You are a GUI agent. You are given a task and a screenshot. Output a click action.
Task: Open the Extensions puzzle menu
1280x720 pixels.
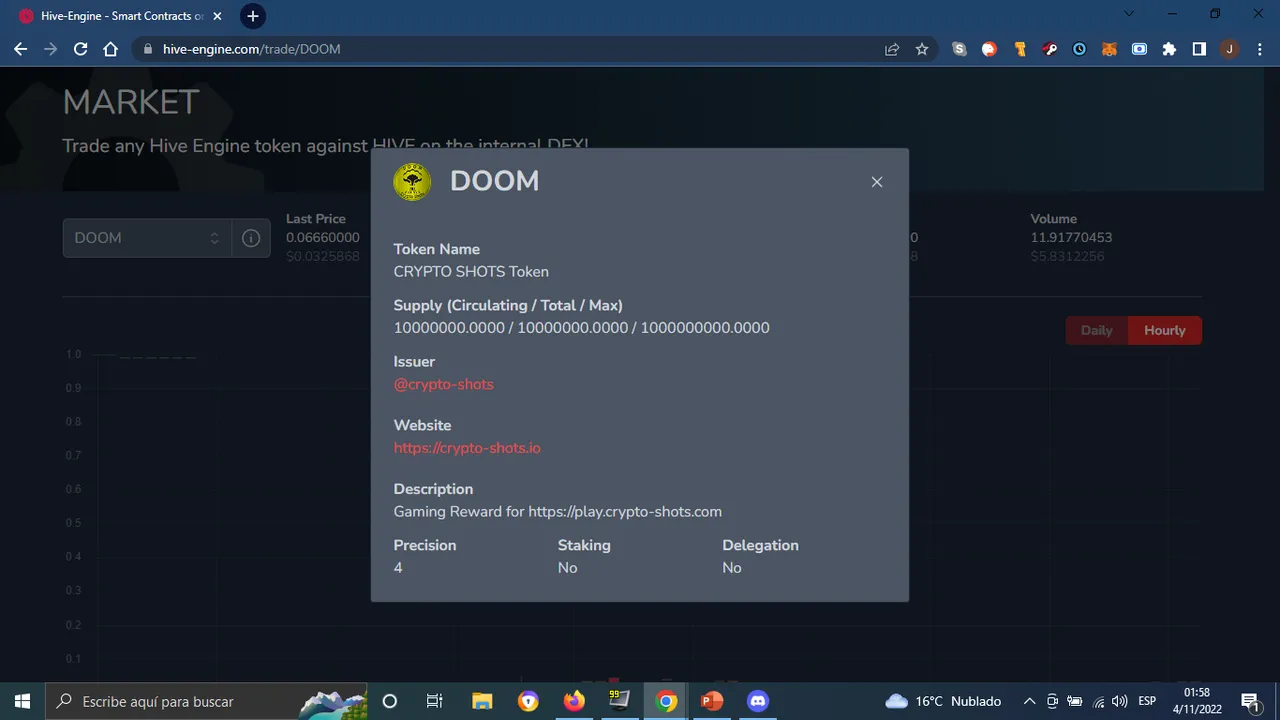point(1169,49)
